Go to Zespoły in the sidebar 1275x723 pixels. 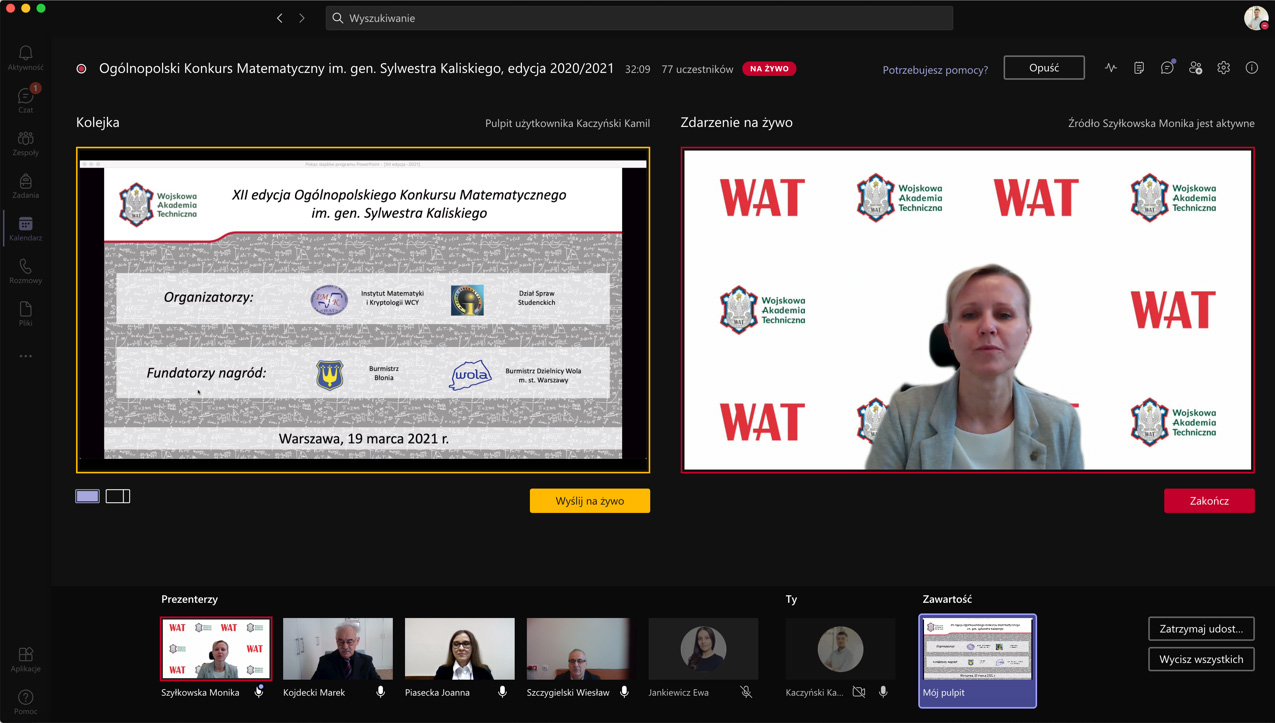[25, 143]
